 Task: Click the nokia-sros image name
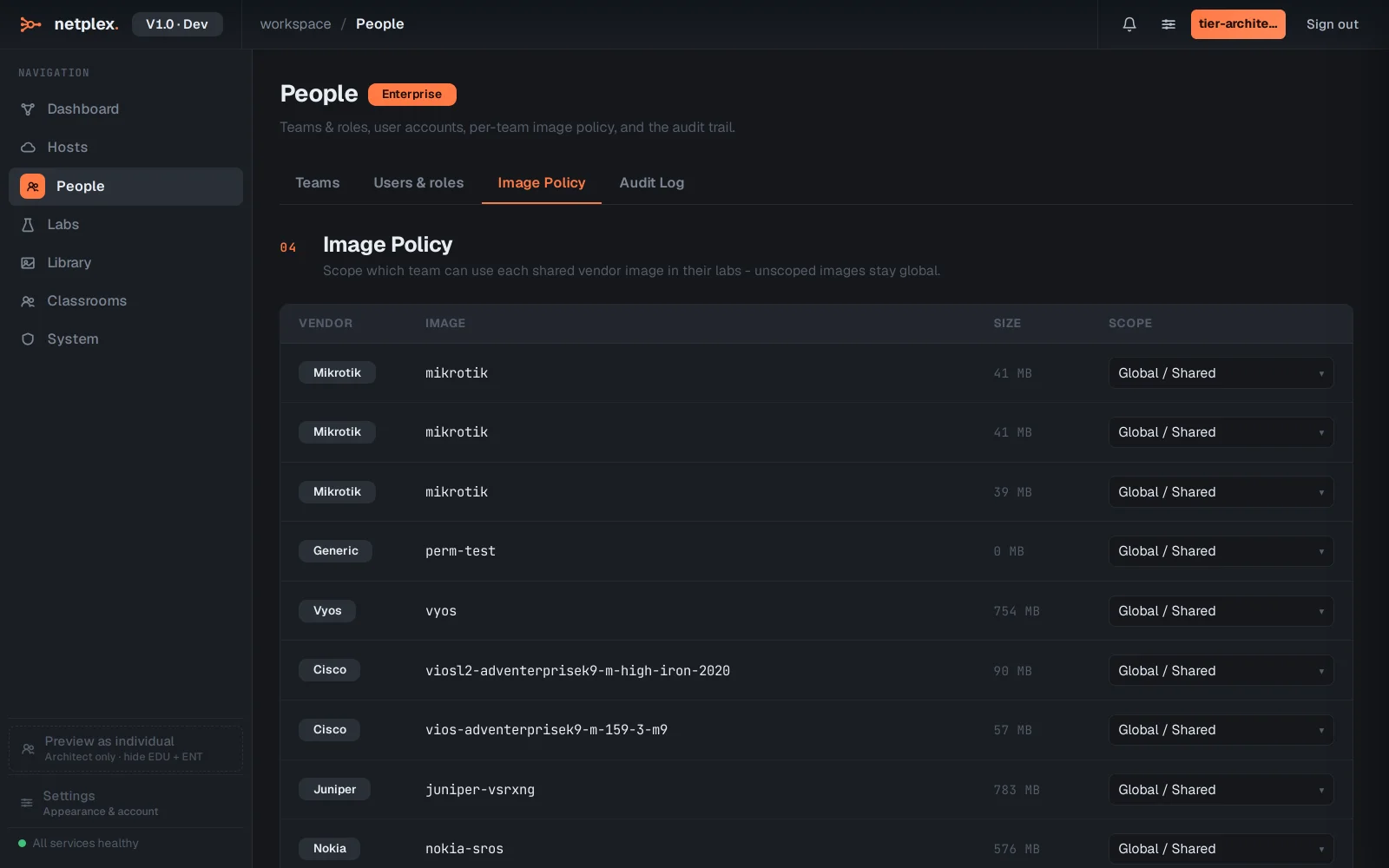[464, 849]
